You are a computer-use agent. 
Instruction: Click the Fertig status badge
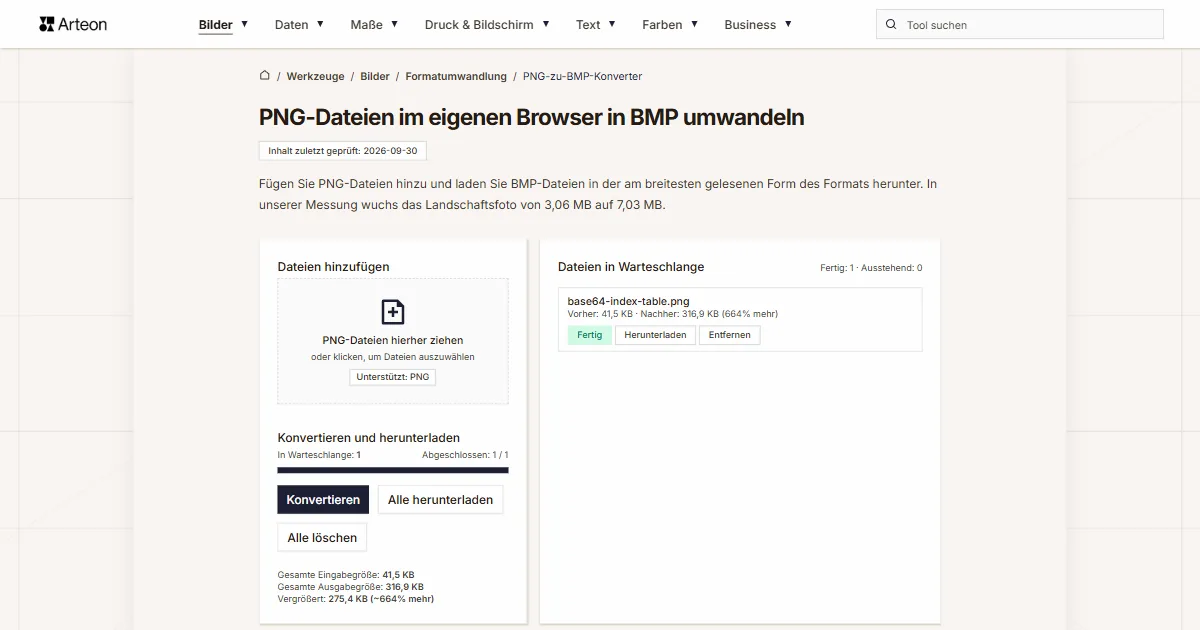(590, 335)
